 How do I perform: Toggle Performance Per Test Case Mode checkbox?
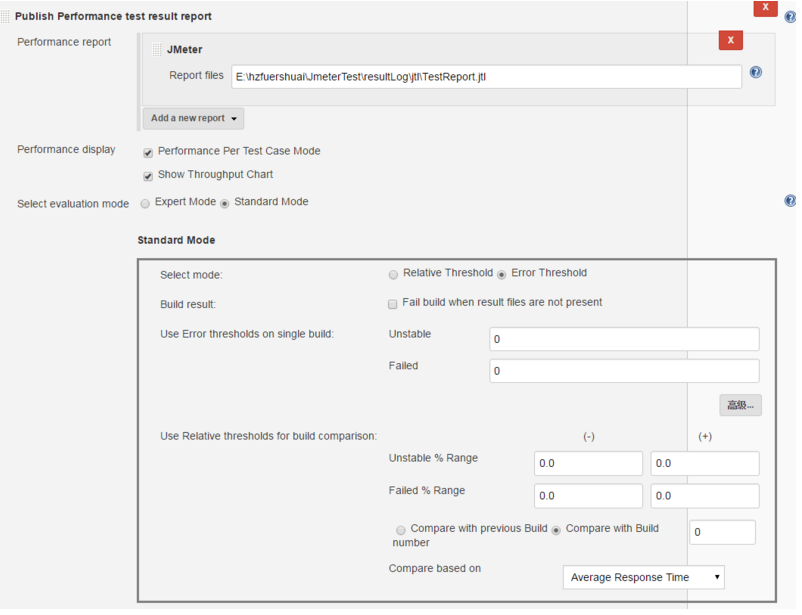(148, 152)
